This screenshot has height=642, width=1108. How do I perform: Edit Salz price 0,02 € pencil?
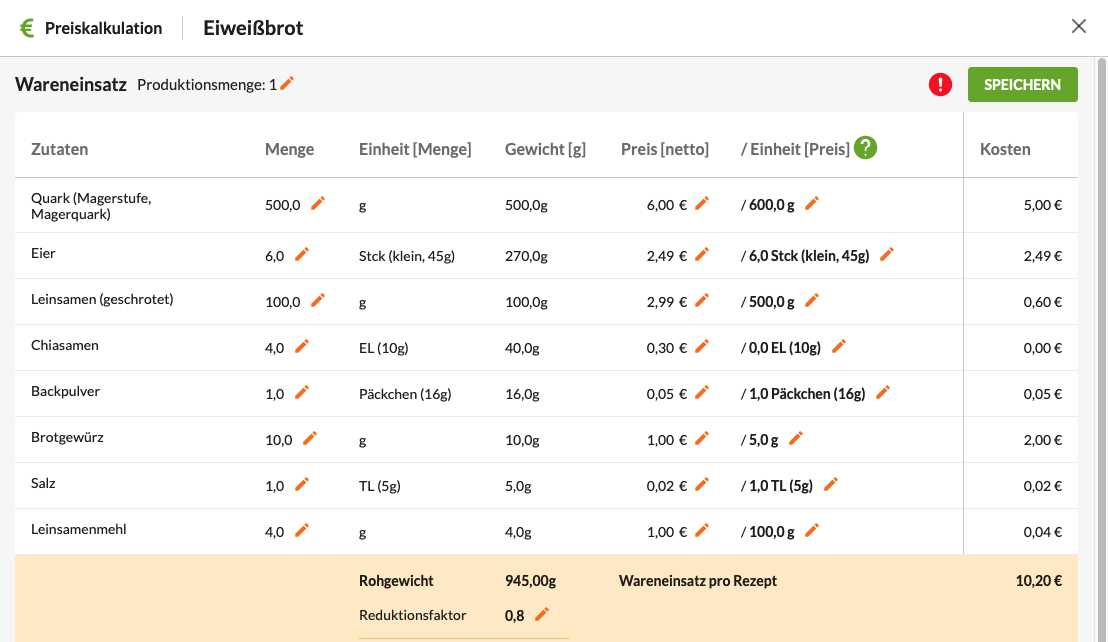point(702,485)
